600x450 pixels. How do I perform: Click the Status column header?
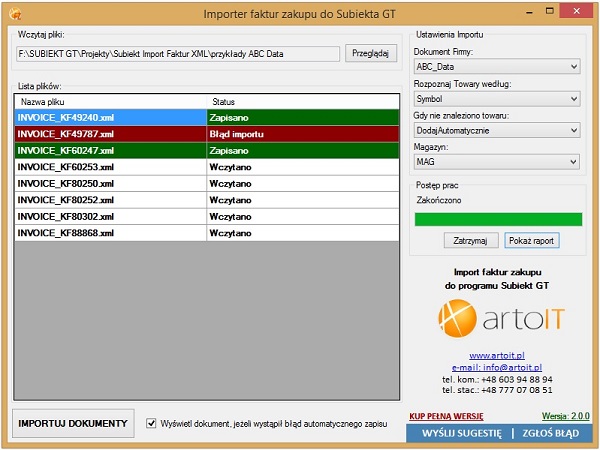point(303,102)
